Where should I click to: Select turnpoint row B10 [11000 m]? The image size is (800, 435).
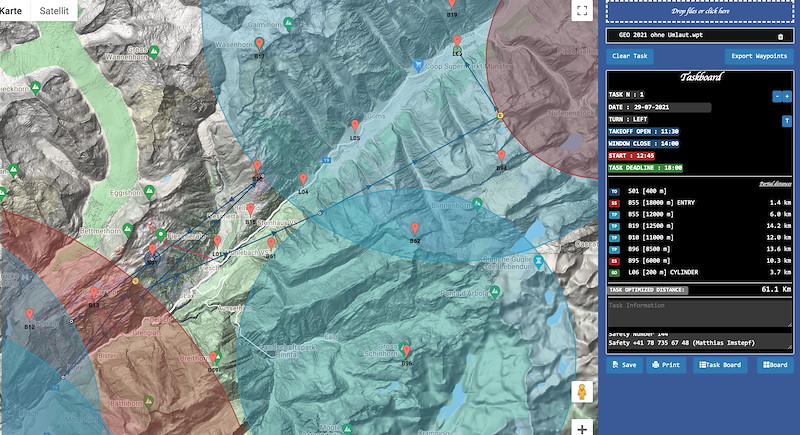(x=700, y=238)
